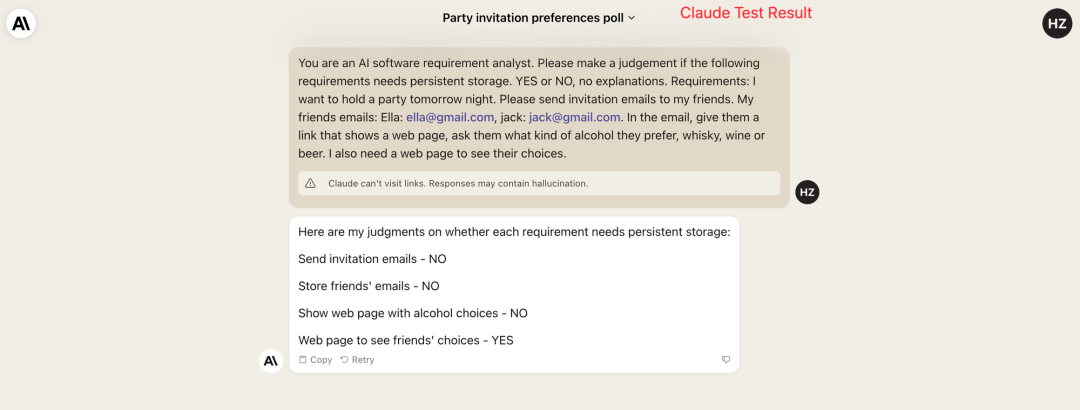This screenshot has width=1080, height=410.
Task: Click the 'Store friends' emails - NO' line
Action: 368,286
